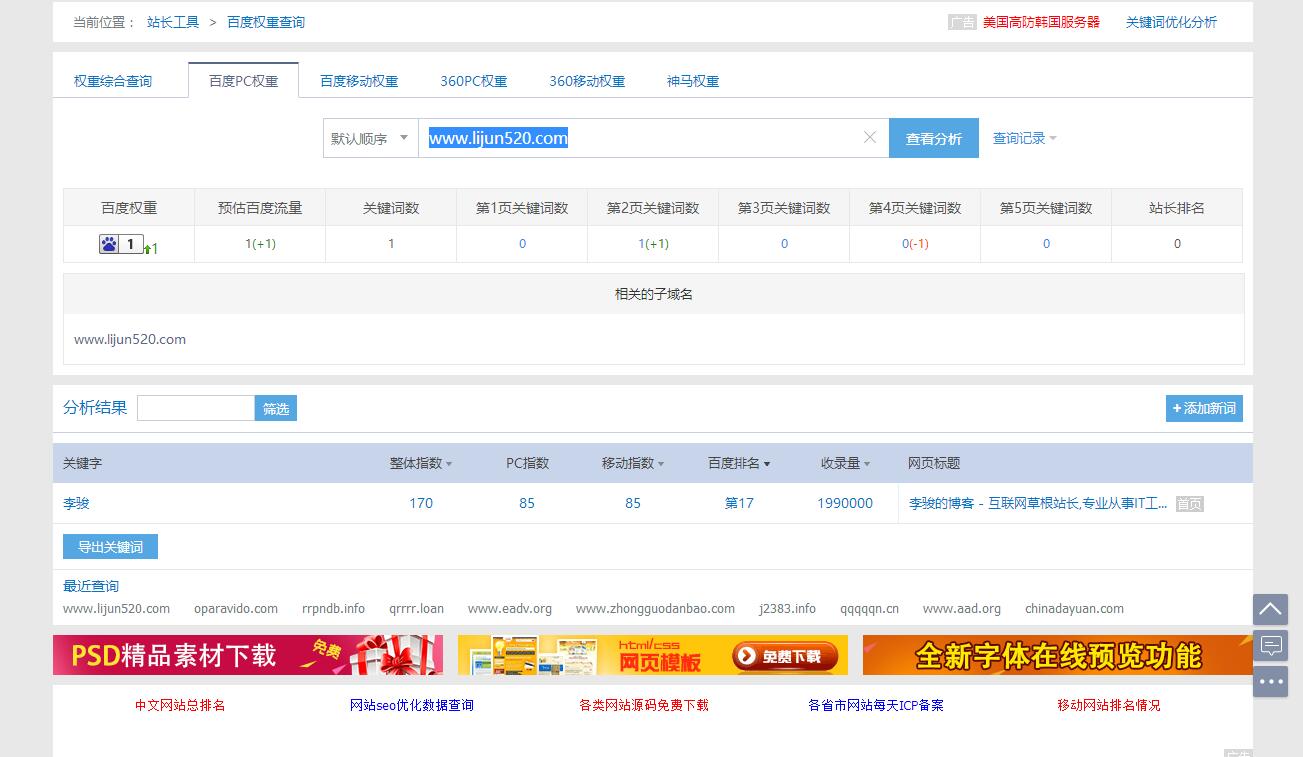This screenshot has width=1303, height=757.
Task: Open the 默认顺序 sort order dropdown
Action: tap(370, 138)
